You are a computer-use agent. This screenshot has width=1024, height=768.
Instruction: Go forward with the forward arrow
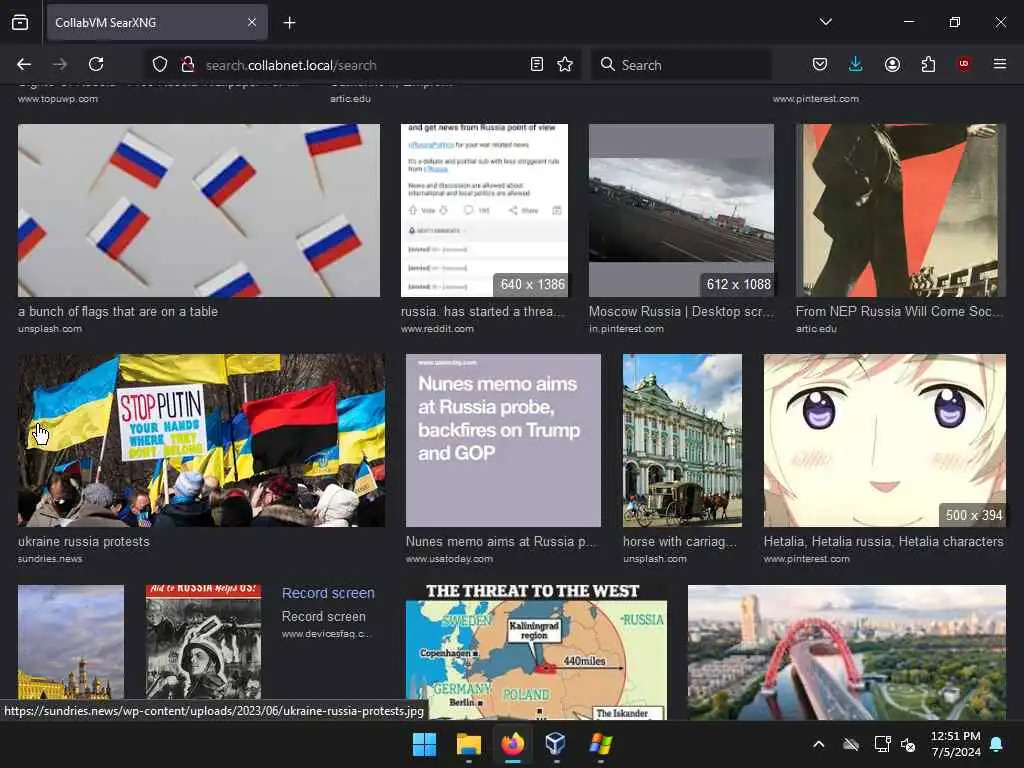click(x=59, y=64)
